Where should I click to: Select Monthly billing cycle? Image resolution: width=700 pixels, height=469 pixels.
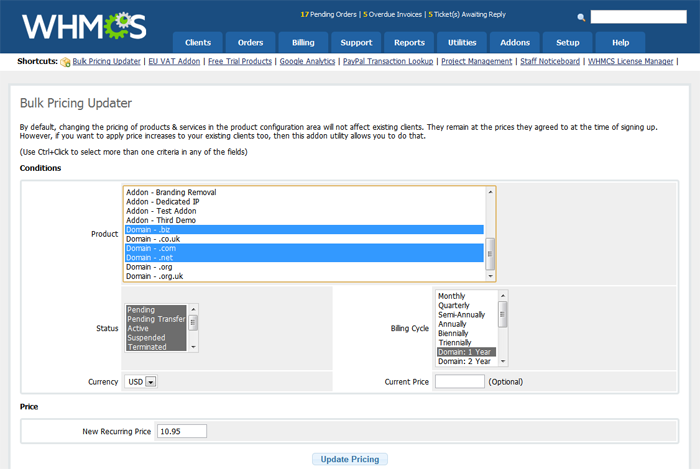467,296
